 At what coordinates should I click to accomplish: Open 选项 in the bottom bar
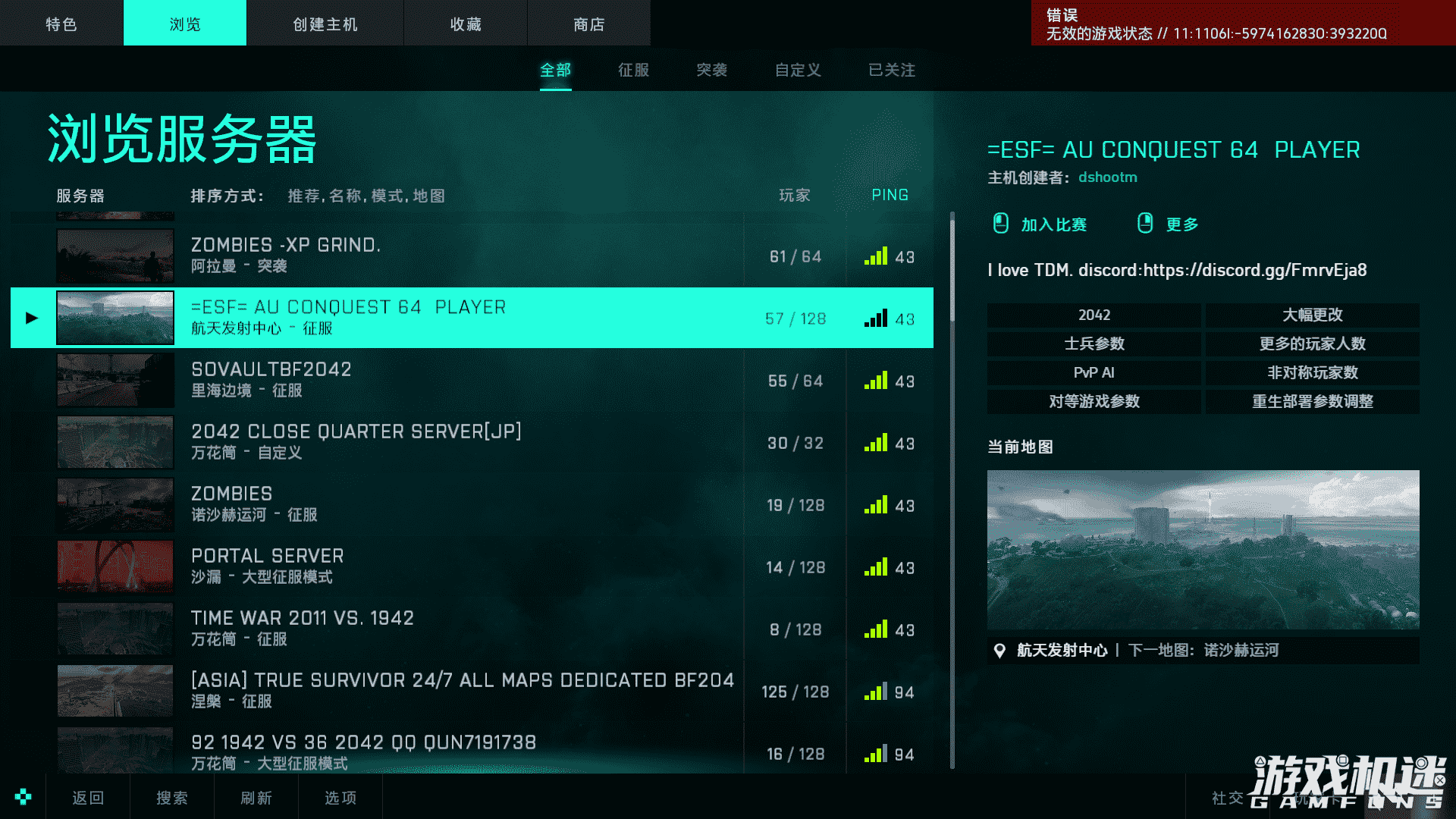pyautogui.click(x=340, y=797)
